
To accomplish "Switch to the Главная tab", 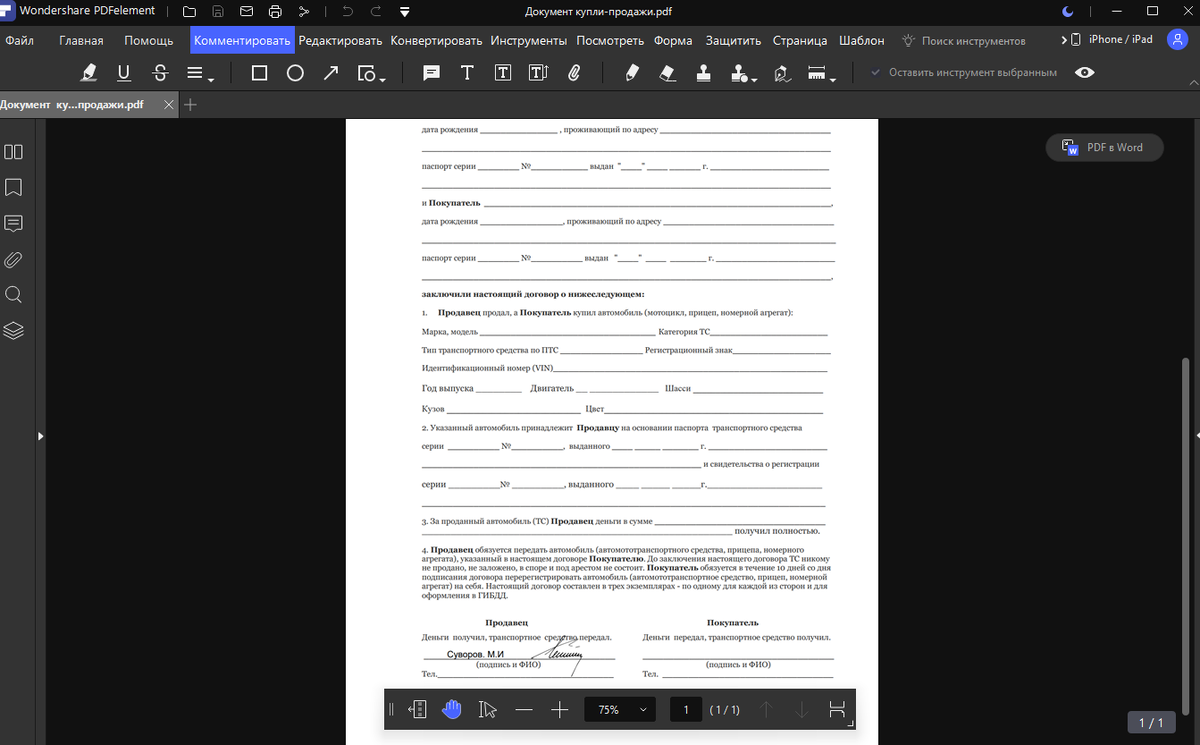I will [x=81, y=41].
